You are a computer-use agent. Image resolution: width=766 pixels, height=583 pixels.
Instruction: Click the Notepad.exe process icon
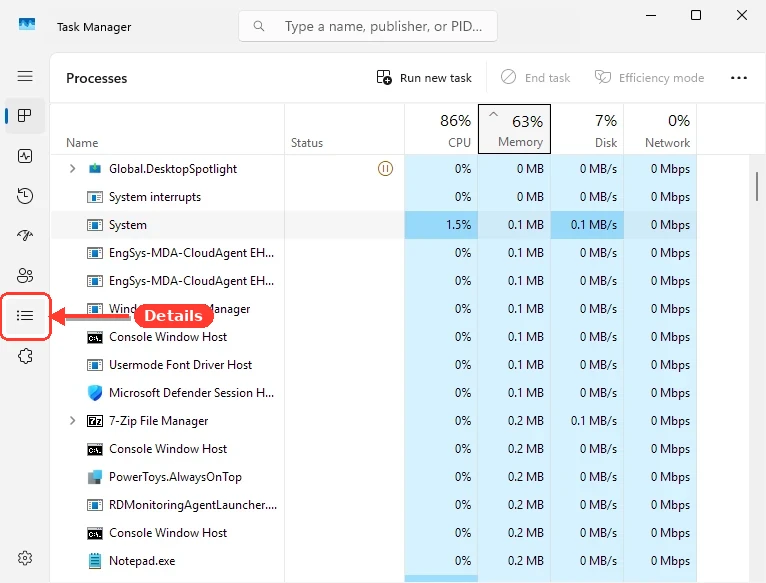tap(95, 561)
